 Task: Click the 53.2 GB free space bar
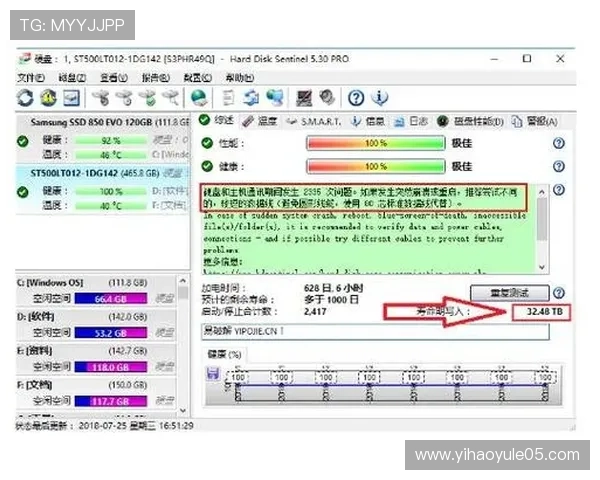(x=111, y=333)
